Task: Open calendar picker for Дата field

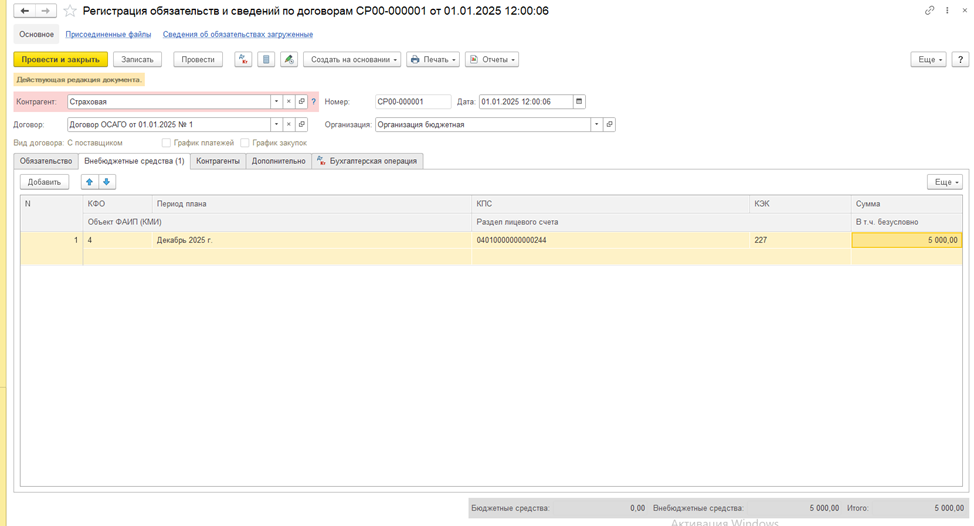Action: coord(579,101)
